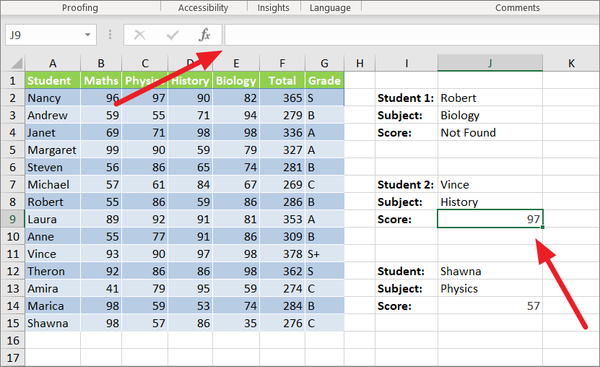Viewport: 600px width, 367px height.
Task: Click the Language ribbon group label
Action: point(330,8)
